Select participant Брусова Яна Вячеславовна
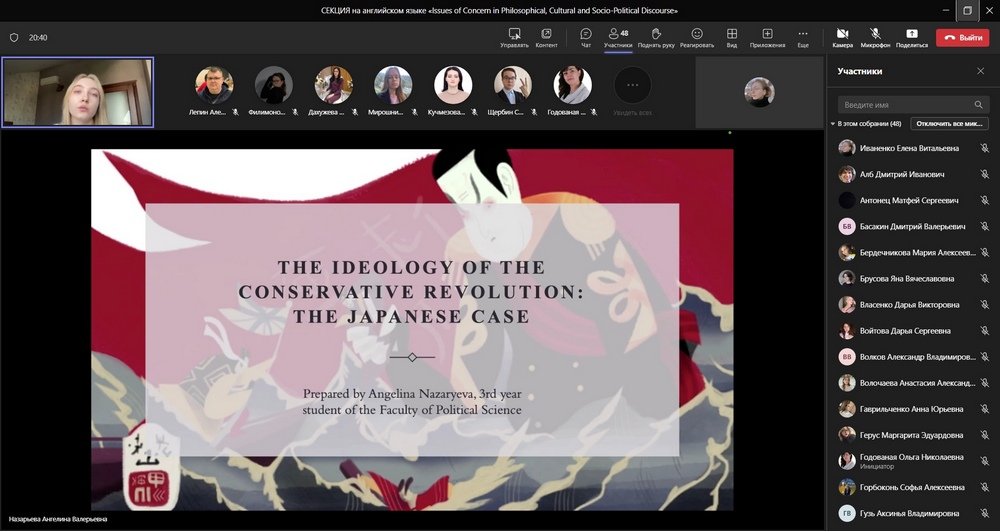This screenshot has height=531, width=1000. pos(913,279)
